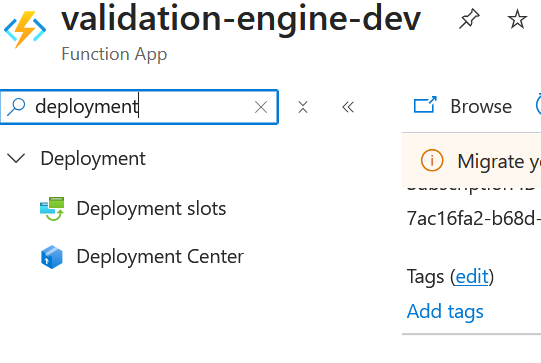
Task: Click the expand/collapse all menu groups icon
Action: tap(303, 107)
